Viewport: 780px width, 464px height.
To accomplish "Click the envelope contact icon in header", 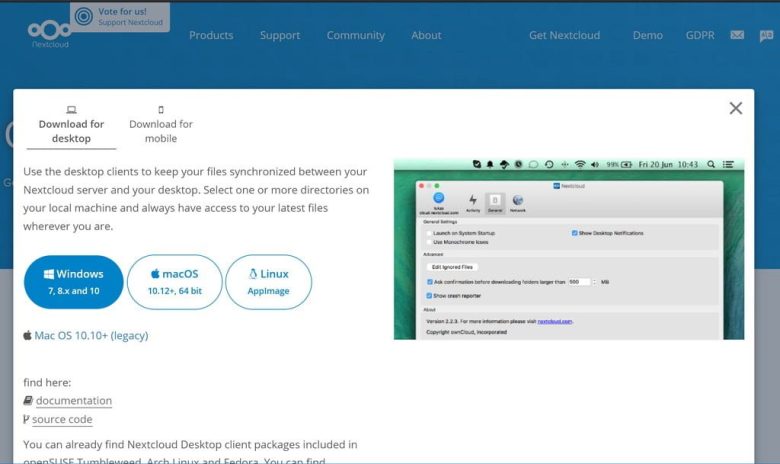I will 737,35.
